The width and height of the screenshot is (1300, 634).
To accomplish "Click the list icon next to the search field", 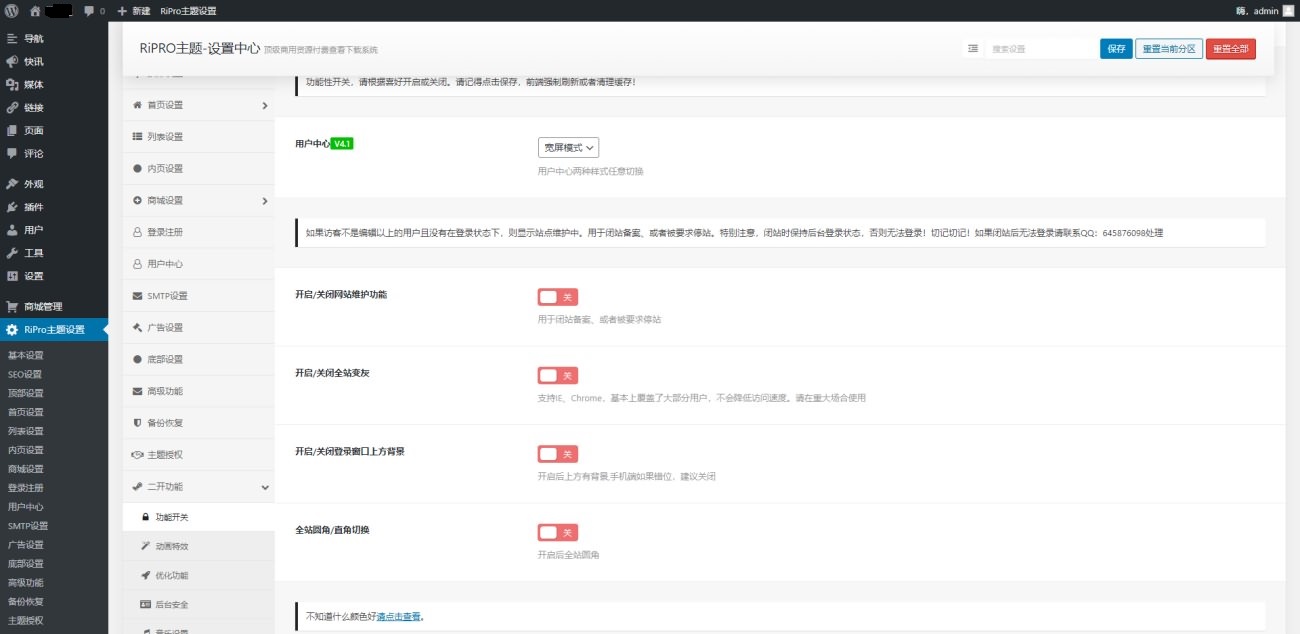I will tap(973, 48).
